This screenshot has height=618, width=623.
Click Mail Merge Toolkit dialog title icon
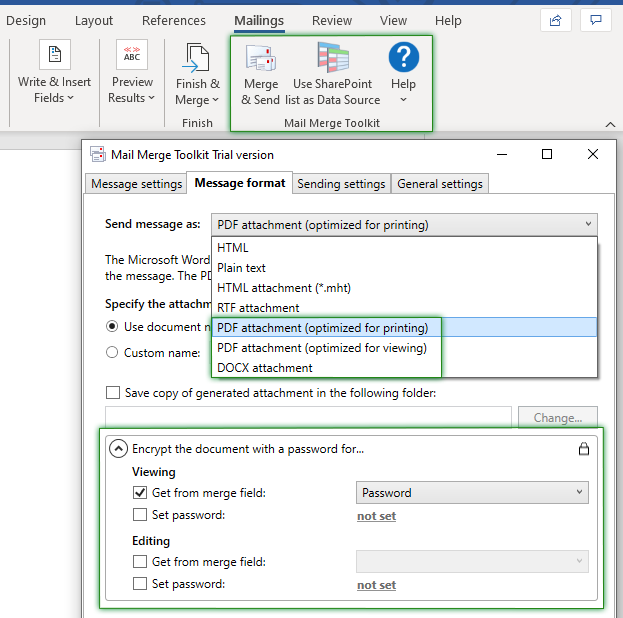click(x=98, y=154)
